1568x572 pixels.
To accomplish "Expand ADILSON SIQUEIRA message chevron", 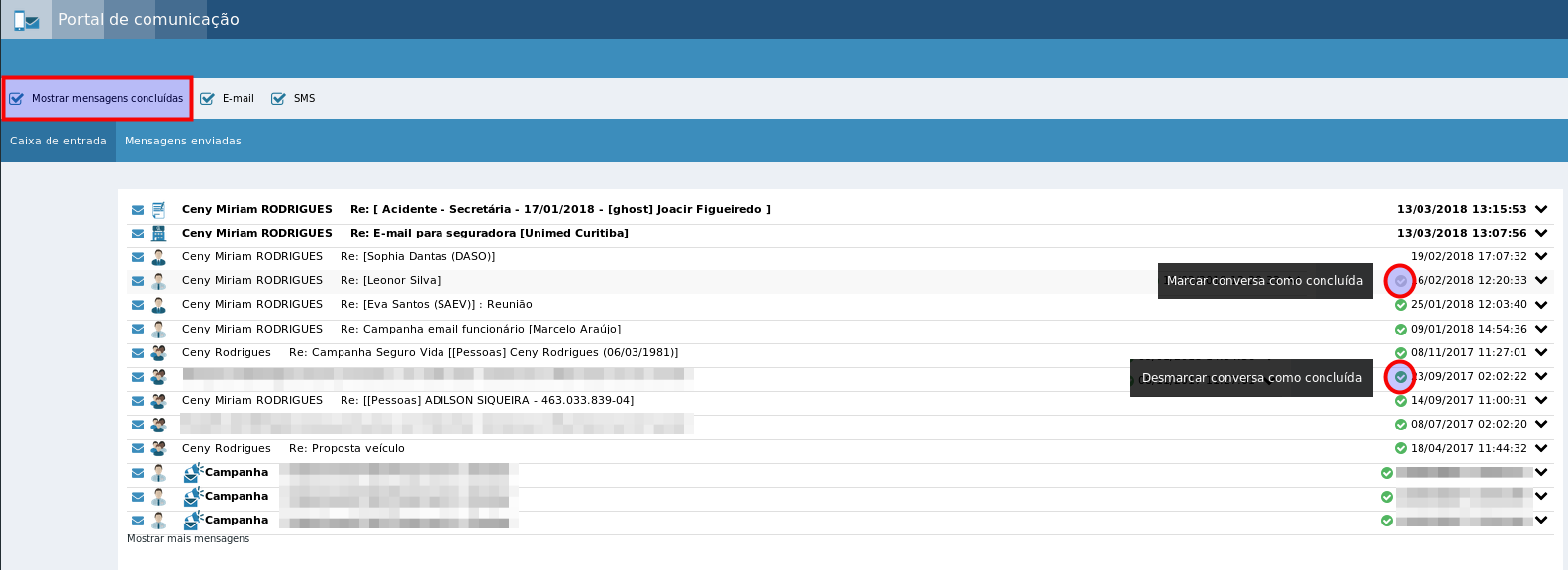I will (1541, 401).
